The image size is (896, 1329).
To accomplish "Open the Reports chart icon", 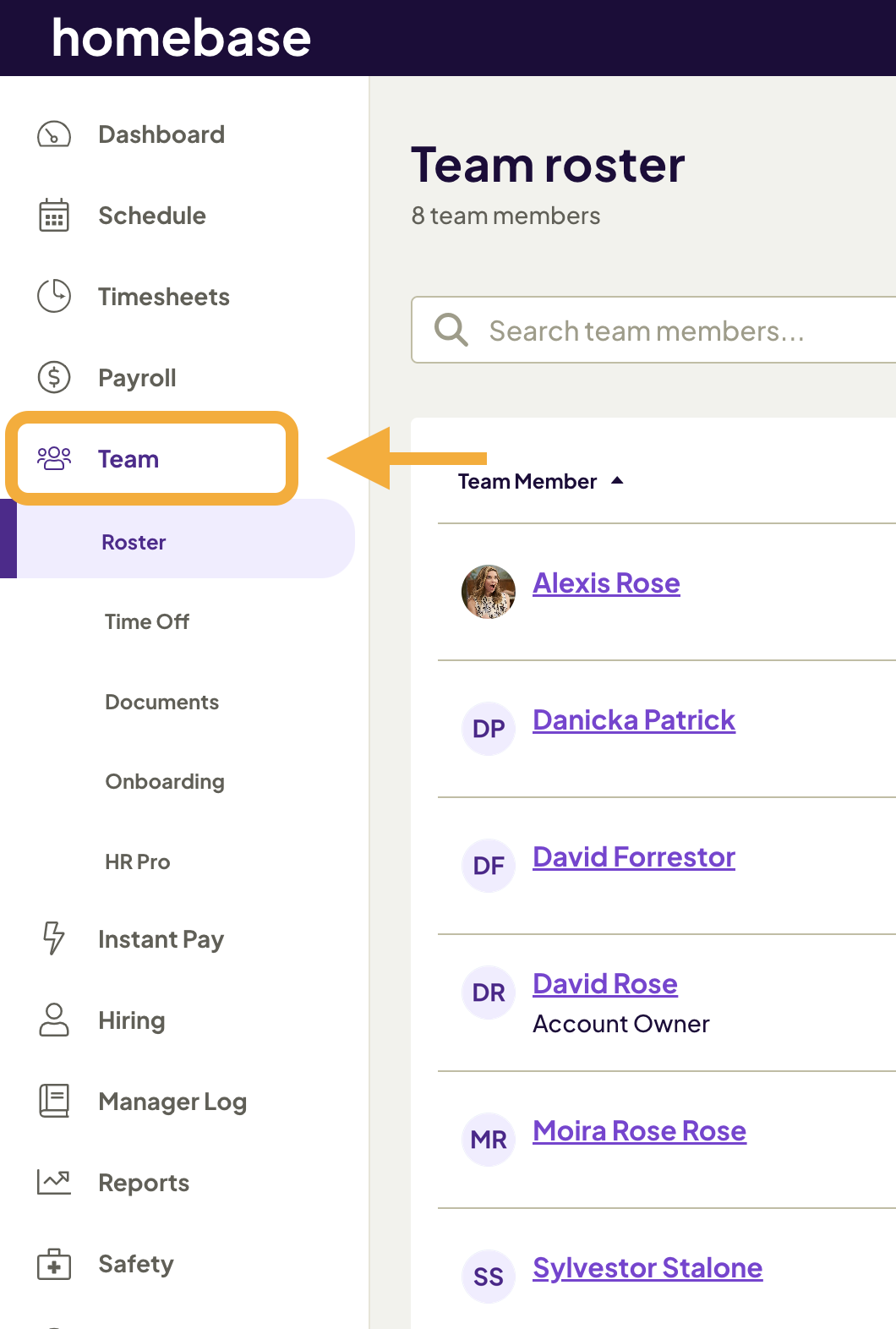I will 54,1182.
